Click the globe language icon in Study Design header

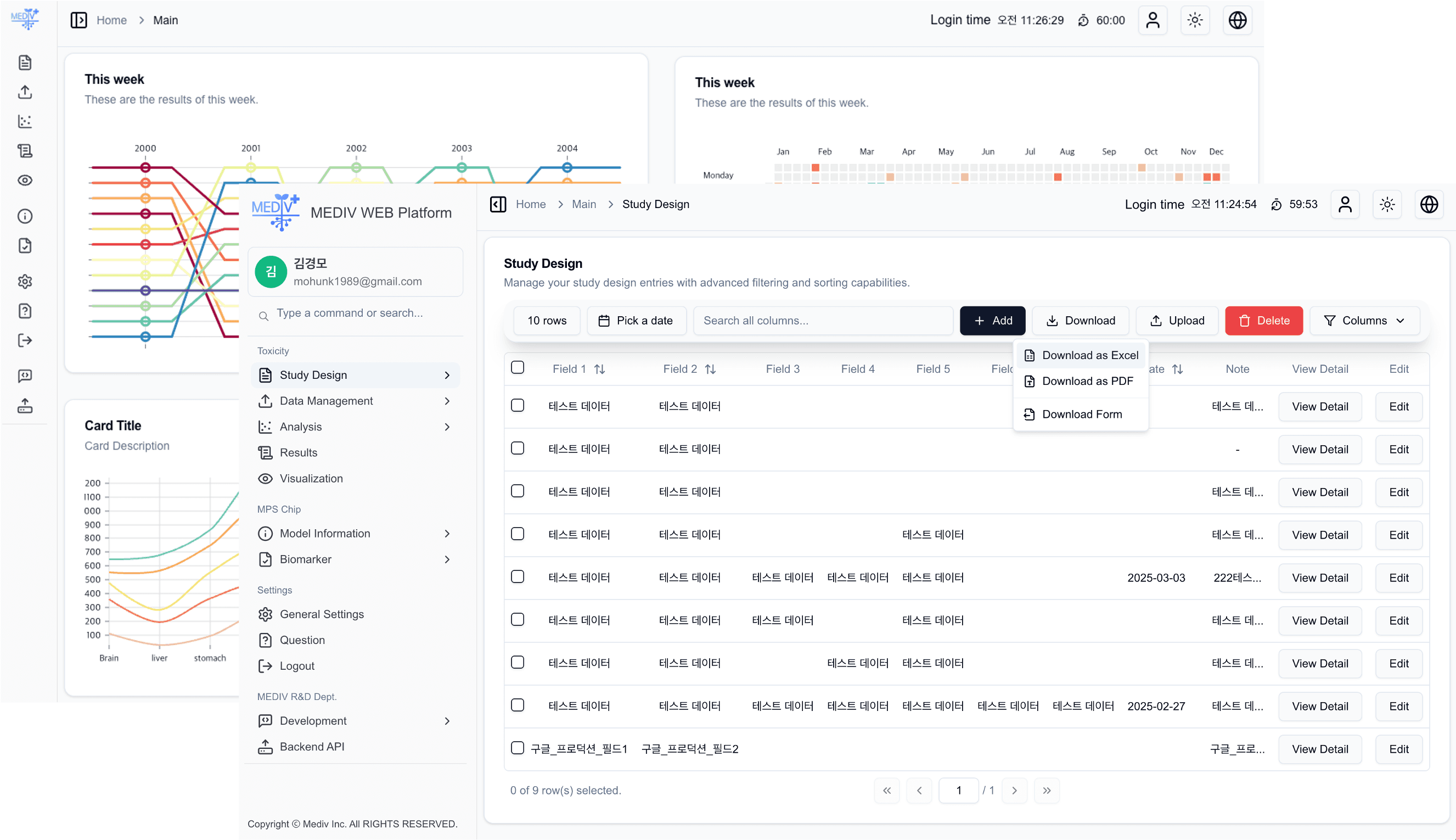tap(1429, 204)
